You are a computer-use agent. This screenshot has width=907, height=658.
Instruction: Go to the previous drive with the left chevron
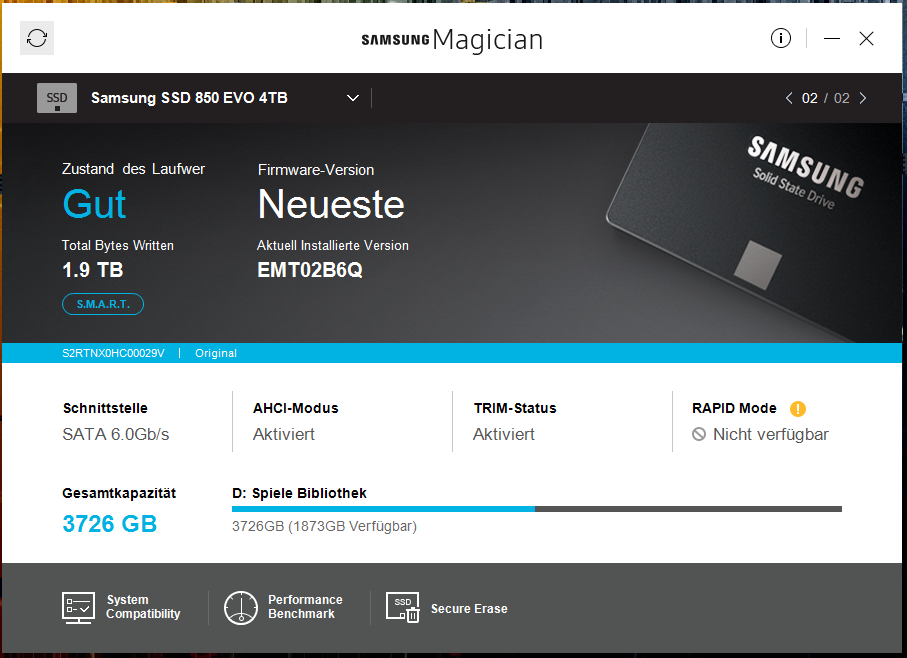pyautogui.click(x=789, y=98)
